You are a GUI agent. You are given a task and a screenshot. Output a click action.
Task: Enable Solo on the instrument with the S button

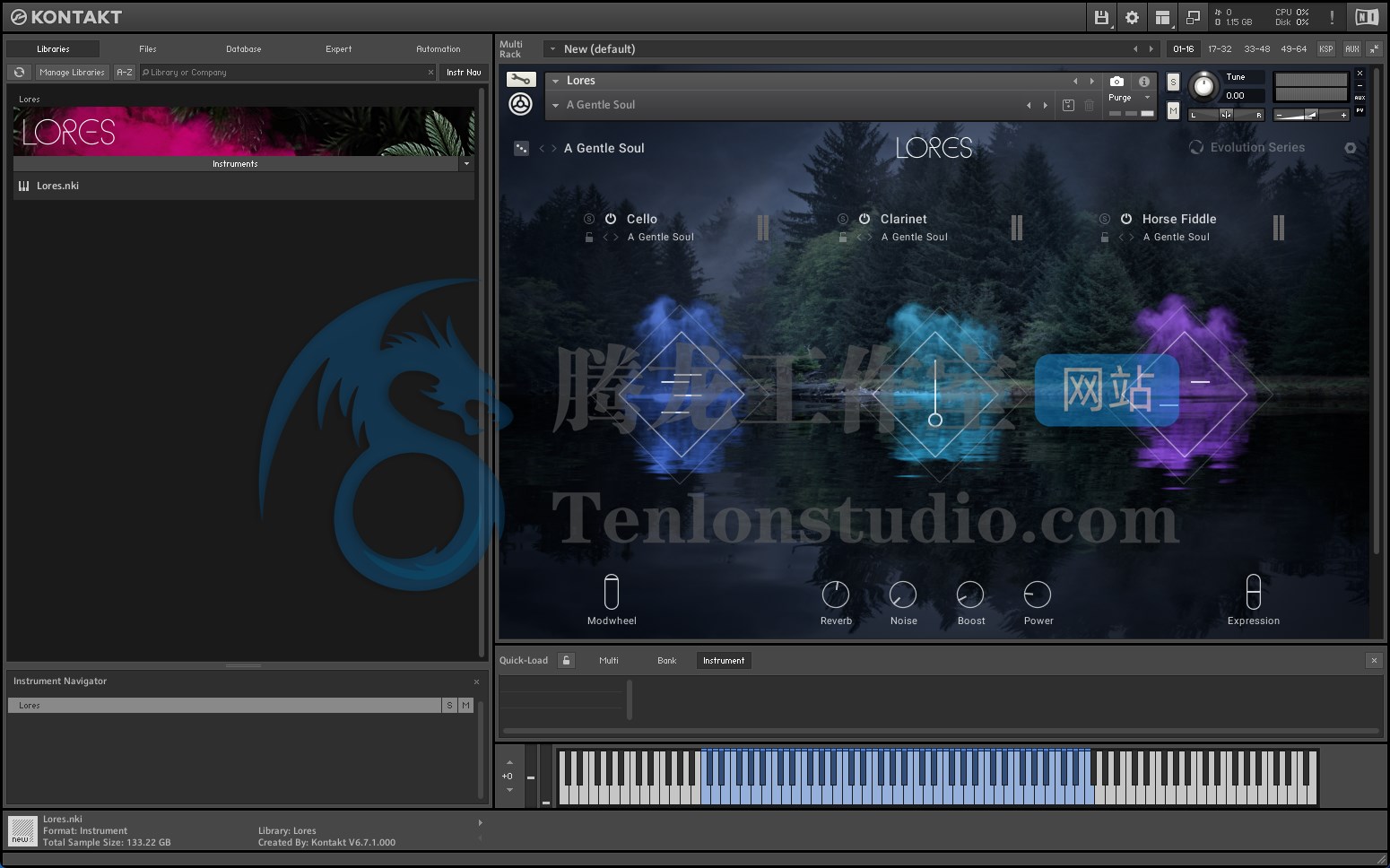(1173, 82)
